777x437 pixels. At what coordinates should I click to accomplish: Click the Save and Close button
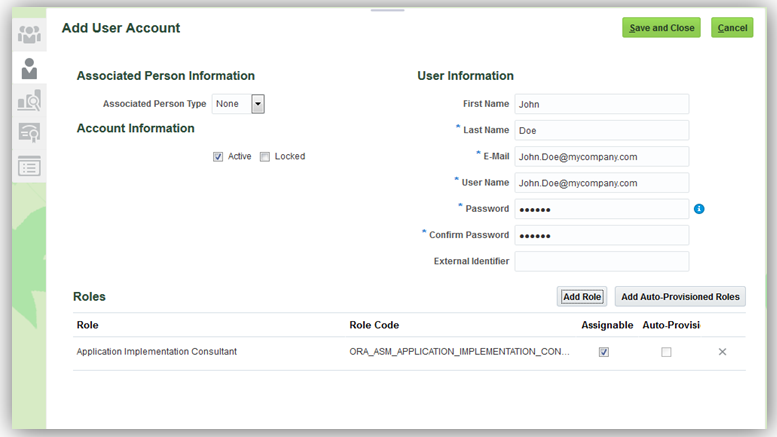(661, 28)
